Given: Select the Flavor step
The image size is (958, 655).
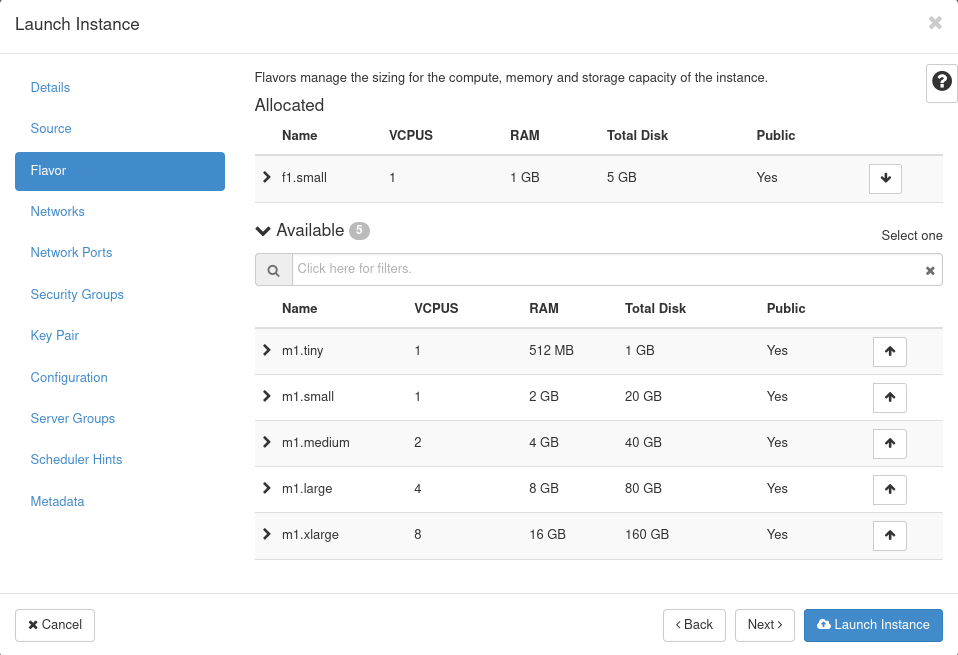Looking at the screenshot, I should tap(120, 171).
